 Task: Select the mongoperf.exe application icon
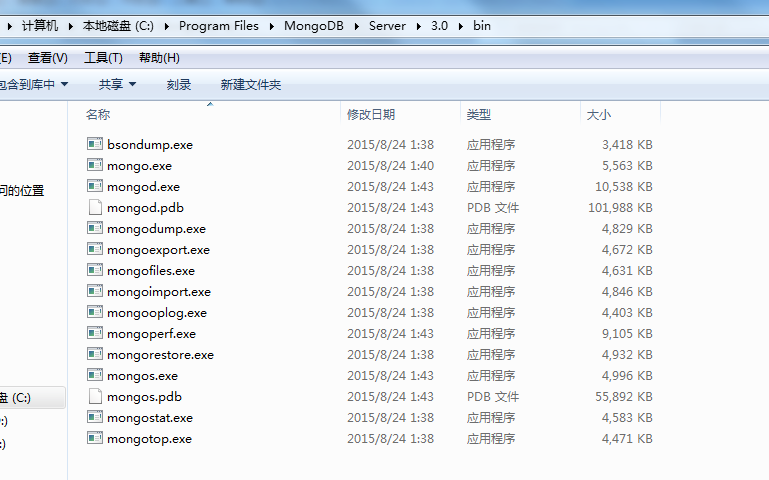tap(95, 333)
